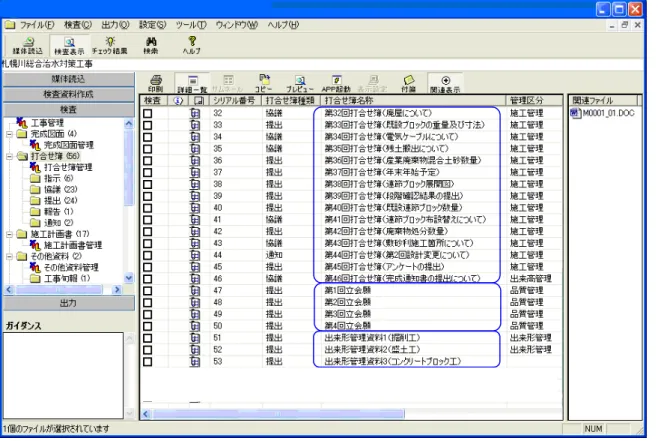Select 打合せ簿管理 tree node
The image size is (658, 441).
[x=68, y=167]
